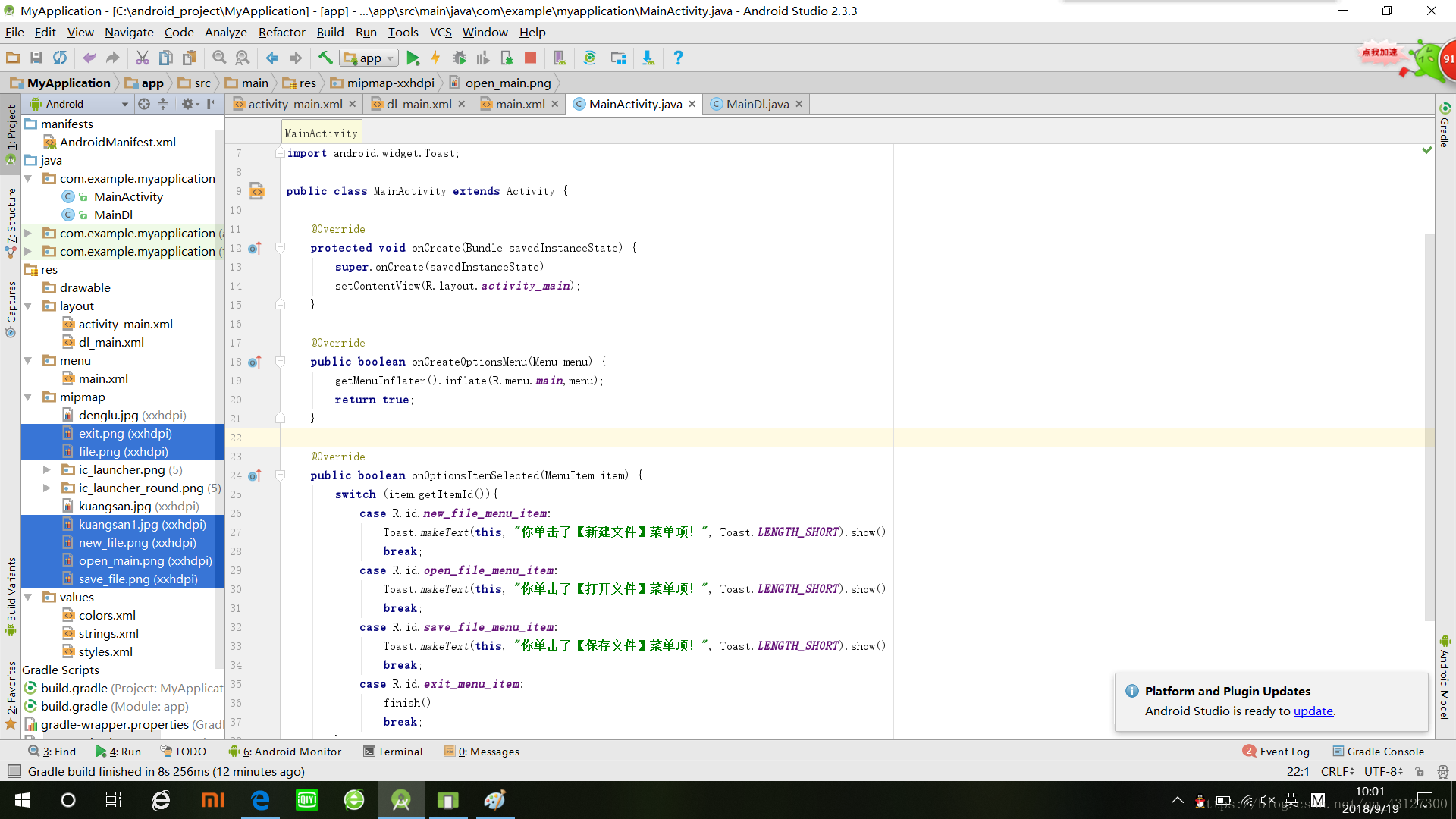This screenshot has width=1456, height=819.
Task: Click Scroll from Source target icon in Project panel
Action: point(144,104)
